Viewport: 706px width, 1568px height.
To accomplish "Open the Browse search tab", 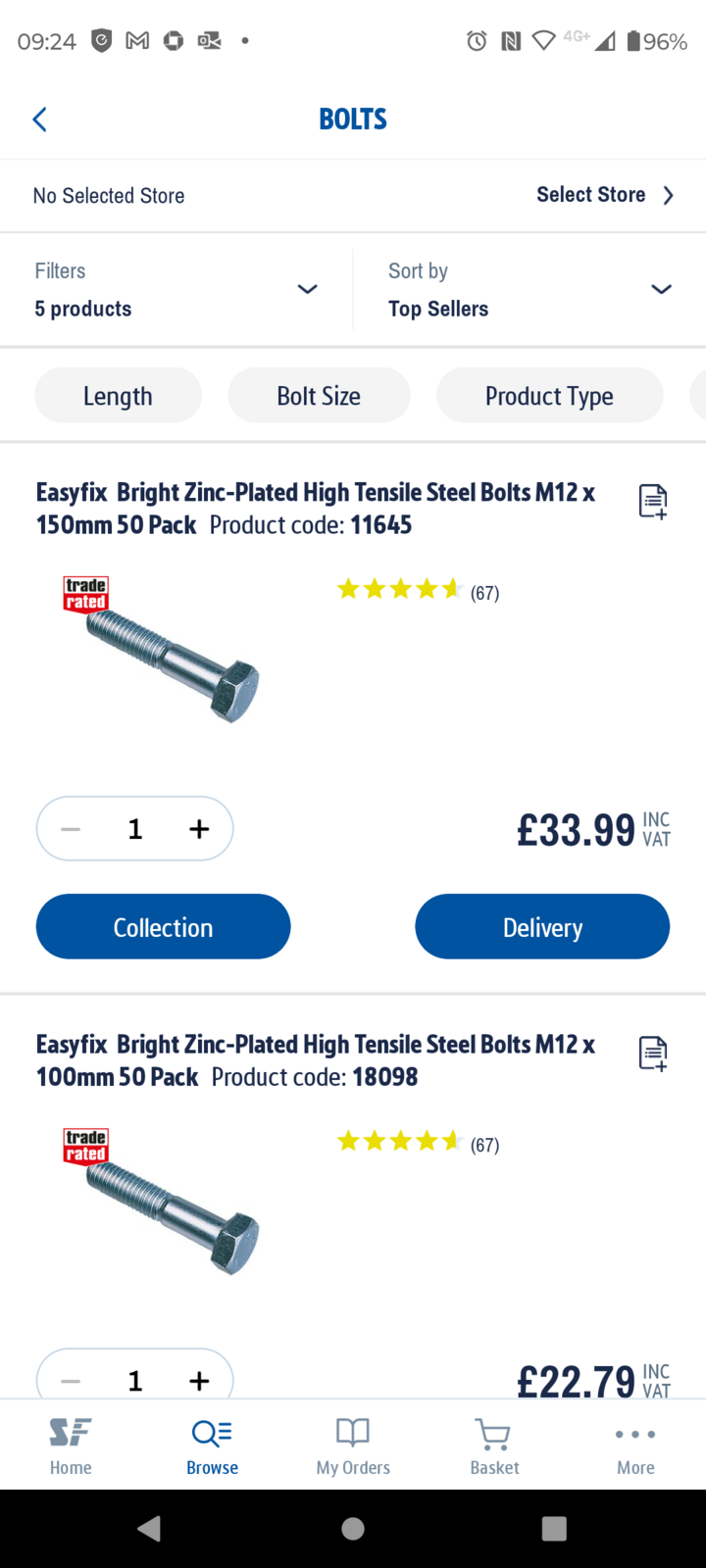I will pos(212,1446).
